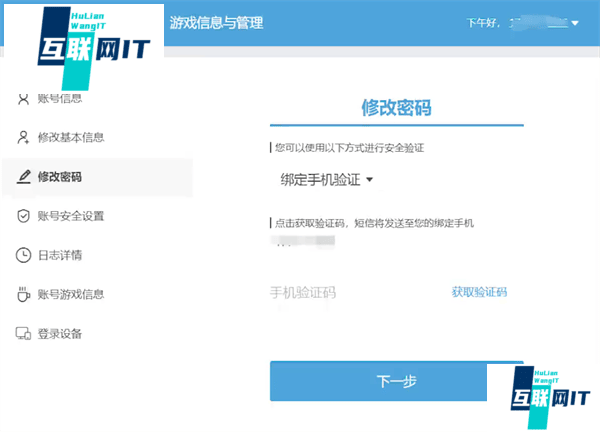Focus the 手机验证码 input field
The image size is (600, 432).
[x=350, y=292]
